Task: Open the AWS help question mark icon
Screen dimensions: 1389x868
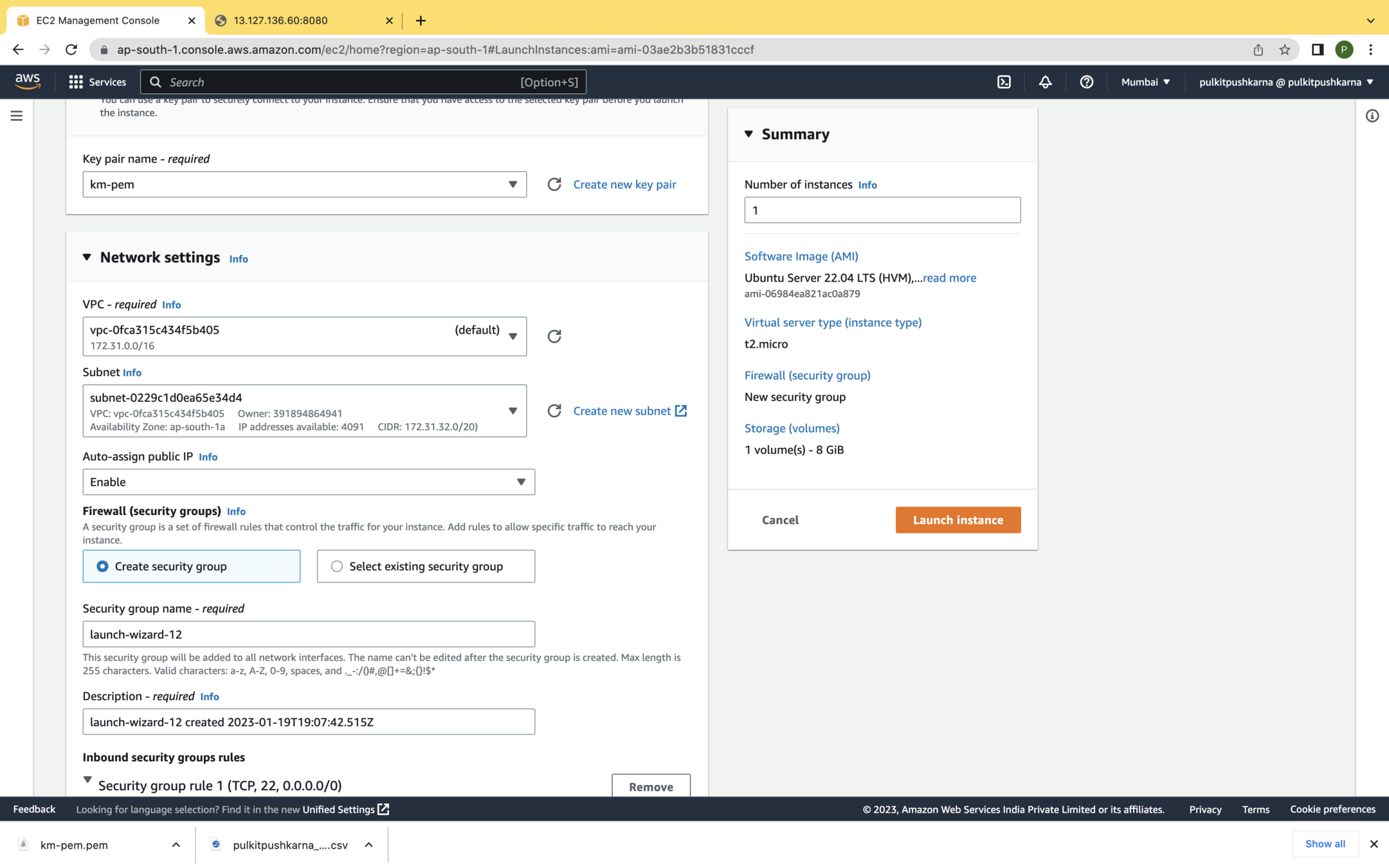Action: point(1086,82)
